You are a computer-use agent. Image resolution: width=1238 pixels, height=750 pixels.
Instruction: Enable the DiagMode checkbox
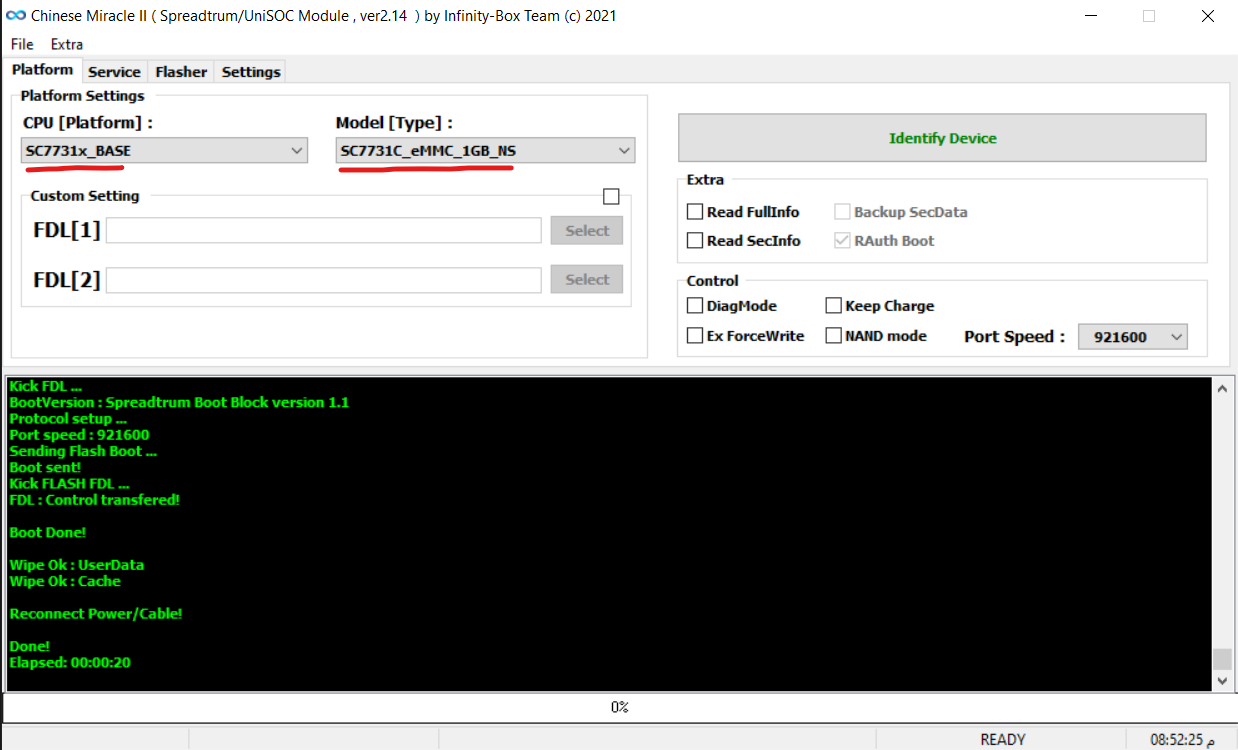coord(695,306)
